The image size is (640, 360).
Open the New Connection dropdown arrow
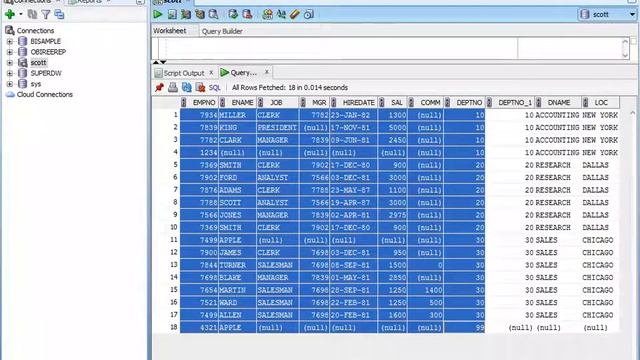coord(21,14)
